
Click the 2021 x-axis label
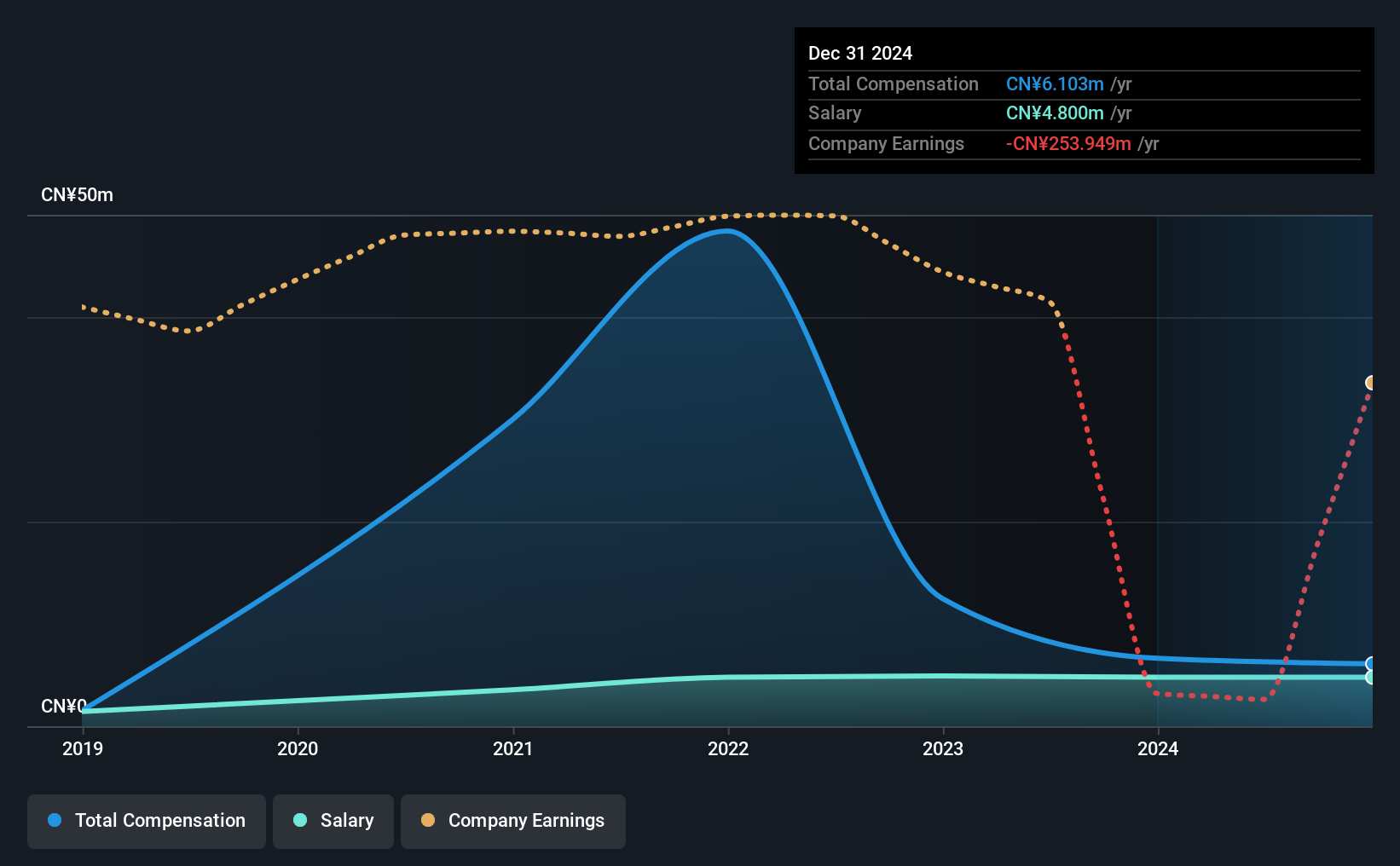click(513, 748)
